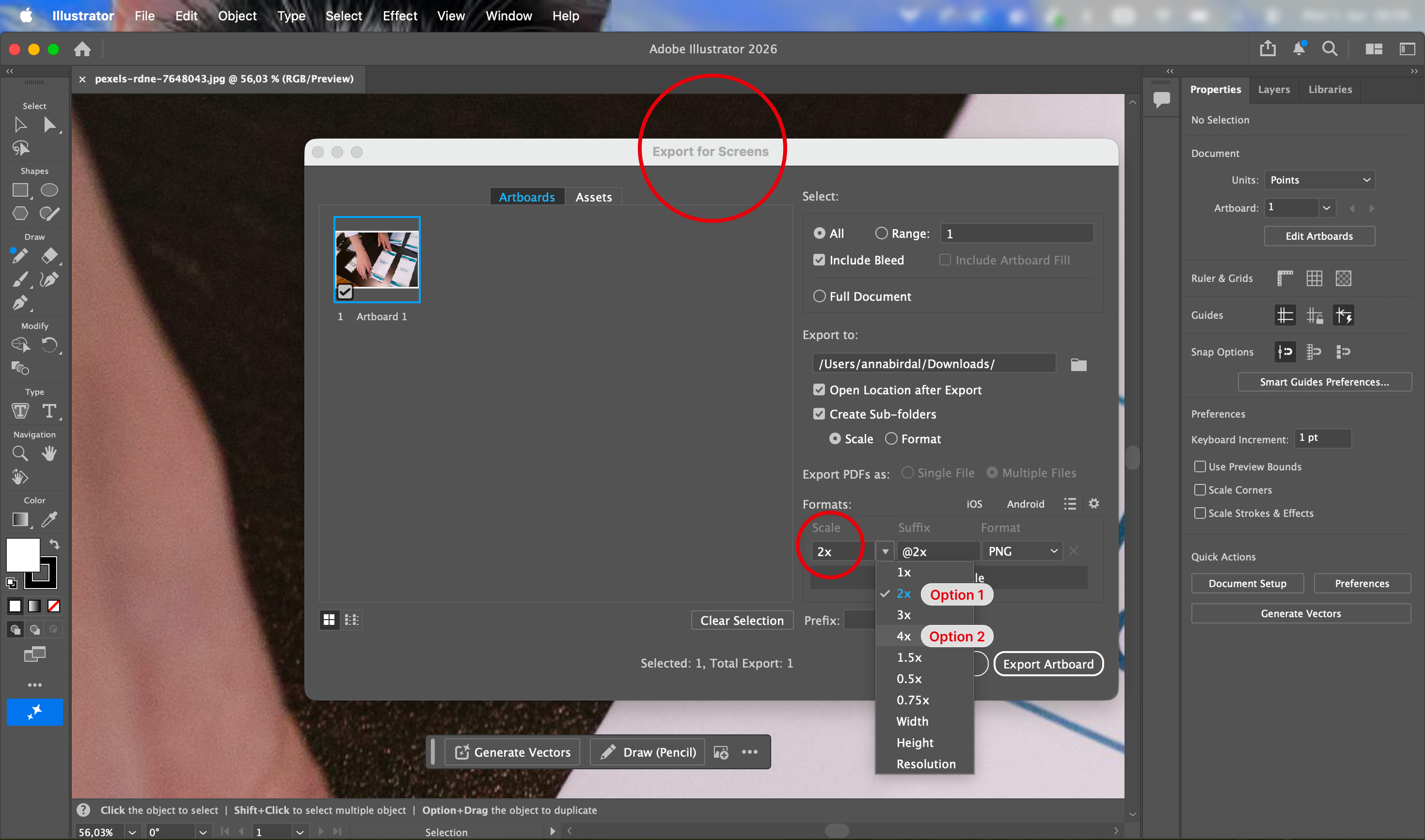
Task: Enable Scale Strokes & Effects
Action: click(1200, 513)
